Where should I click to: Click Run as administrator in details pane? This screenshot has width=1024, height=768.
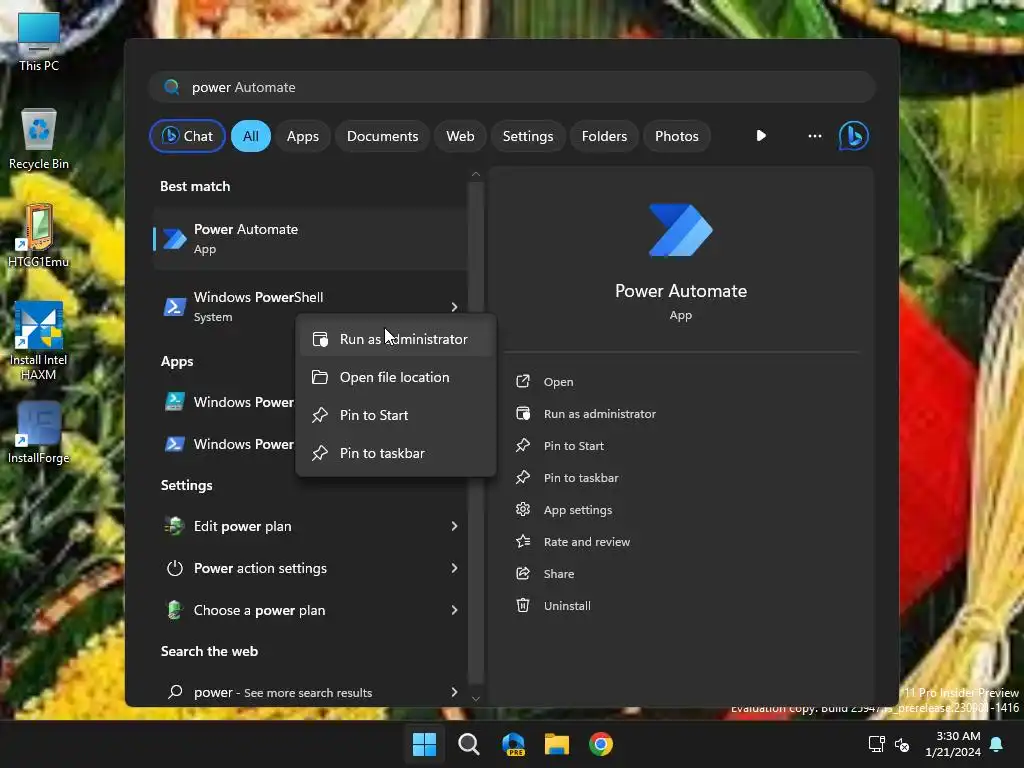[x=600, y=413]
